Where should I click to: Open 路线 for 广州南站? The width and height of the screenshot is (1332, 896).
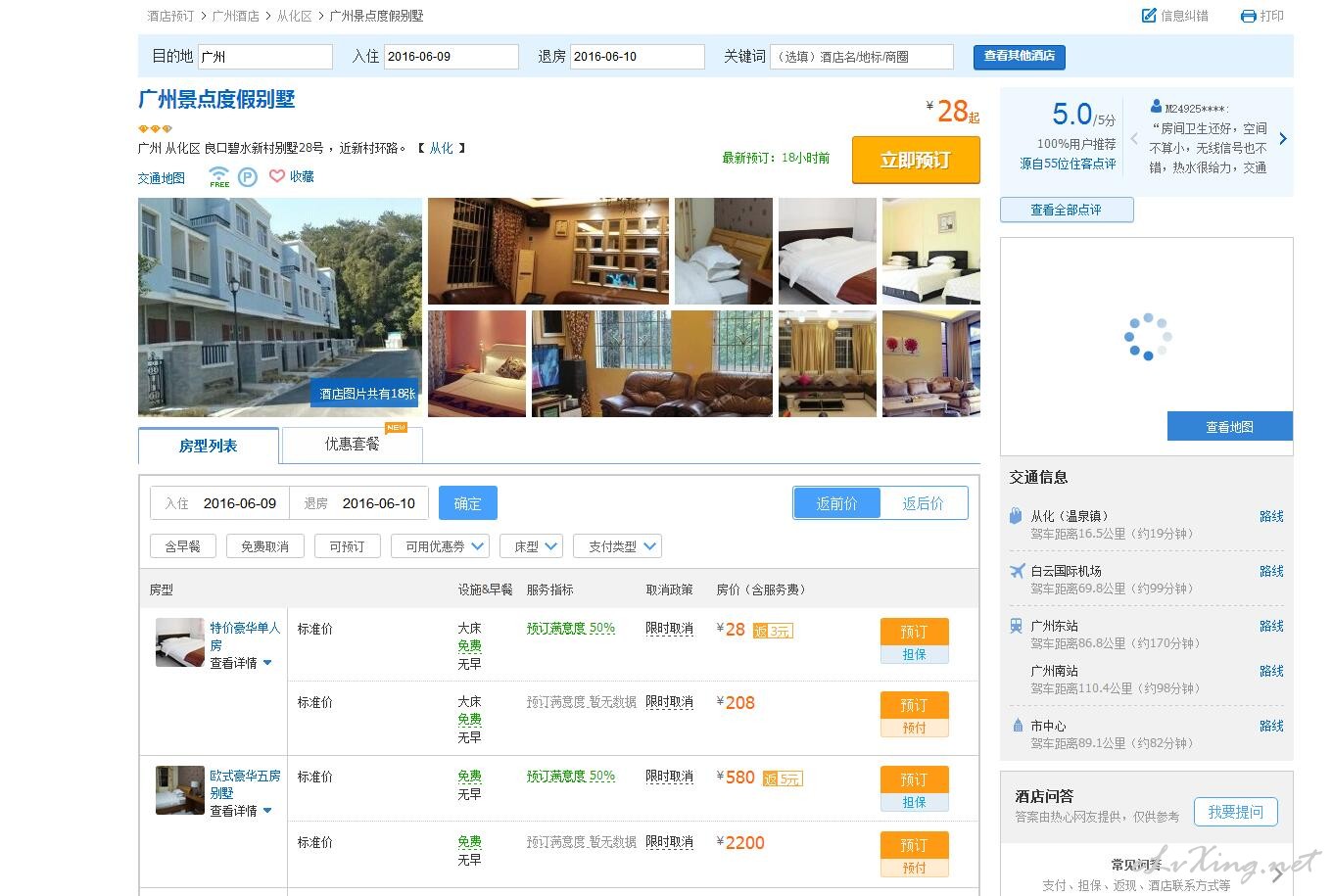click(x=1271, y=671)
